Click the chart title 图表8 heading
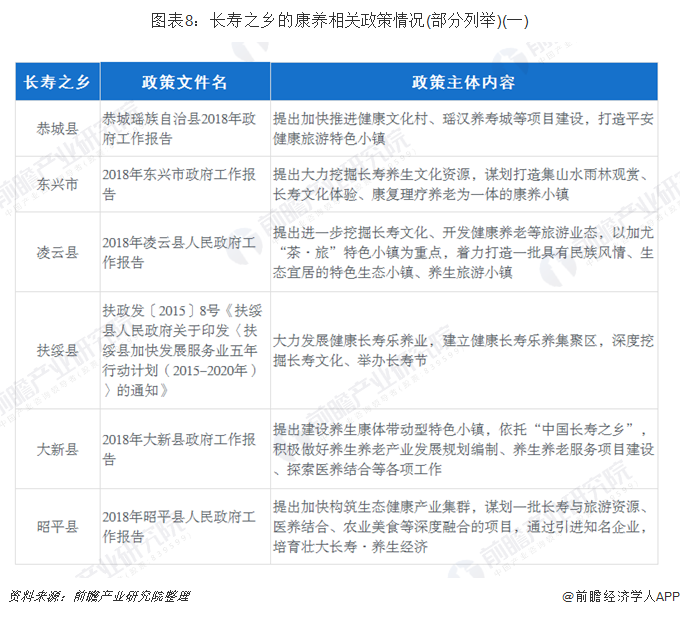The width and height of the screenshot is (680, 617). click(340, 20)
